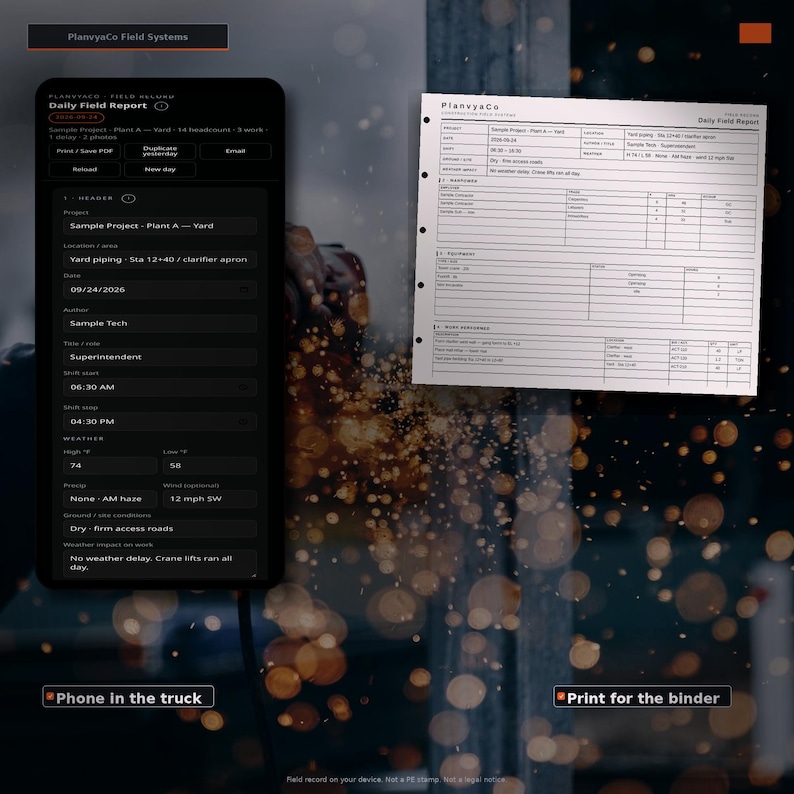Click the info icon next to 1 · Header
The width and height of the screenshot is (794, 794).
coord(129,198)
